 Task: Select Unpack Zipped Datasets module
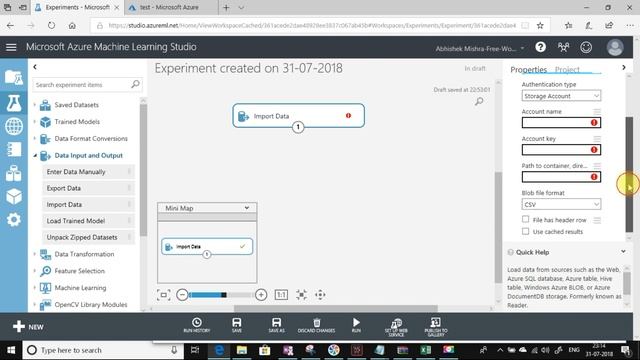click(88, 237)
